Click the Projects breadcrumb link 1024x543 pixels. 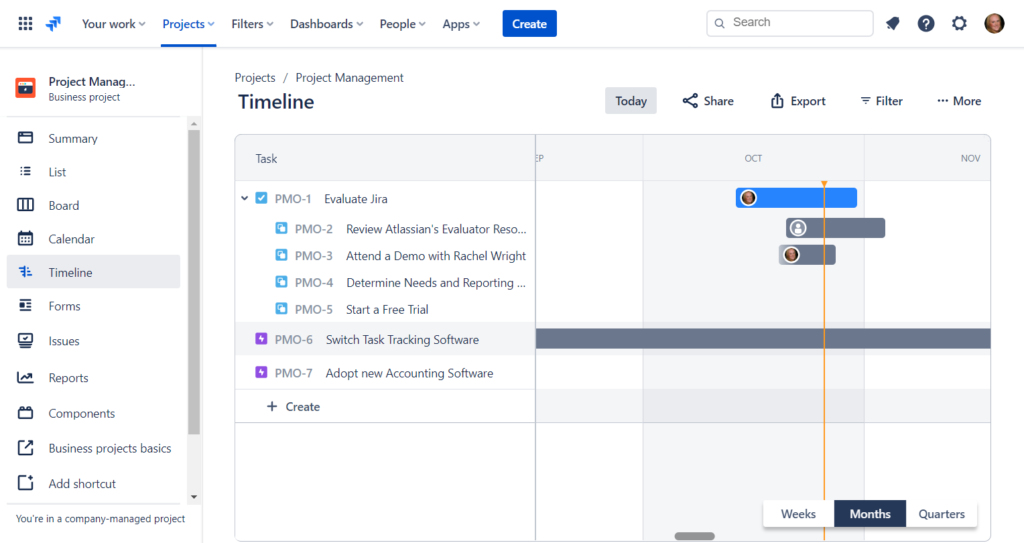pyautogui.click(x=255, y=77)
